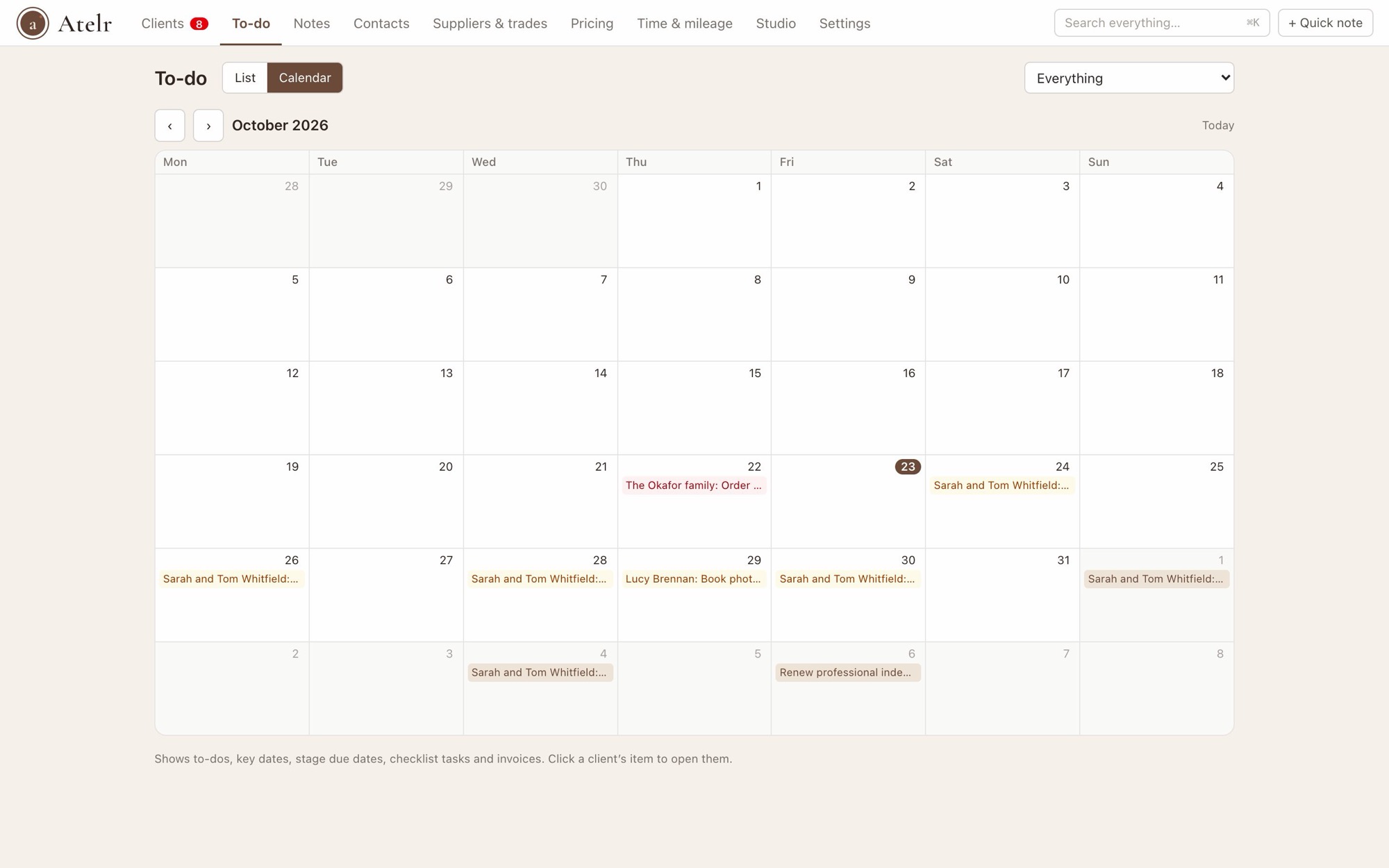Click day 15 number
This screenshot has height=868, width=1389.
[755, 374]
